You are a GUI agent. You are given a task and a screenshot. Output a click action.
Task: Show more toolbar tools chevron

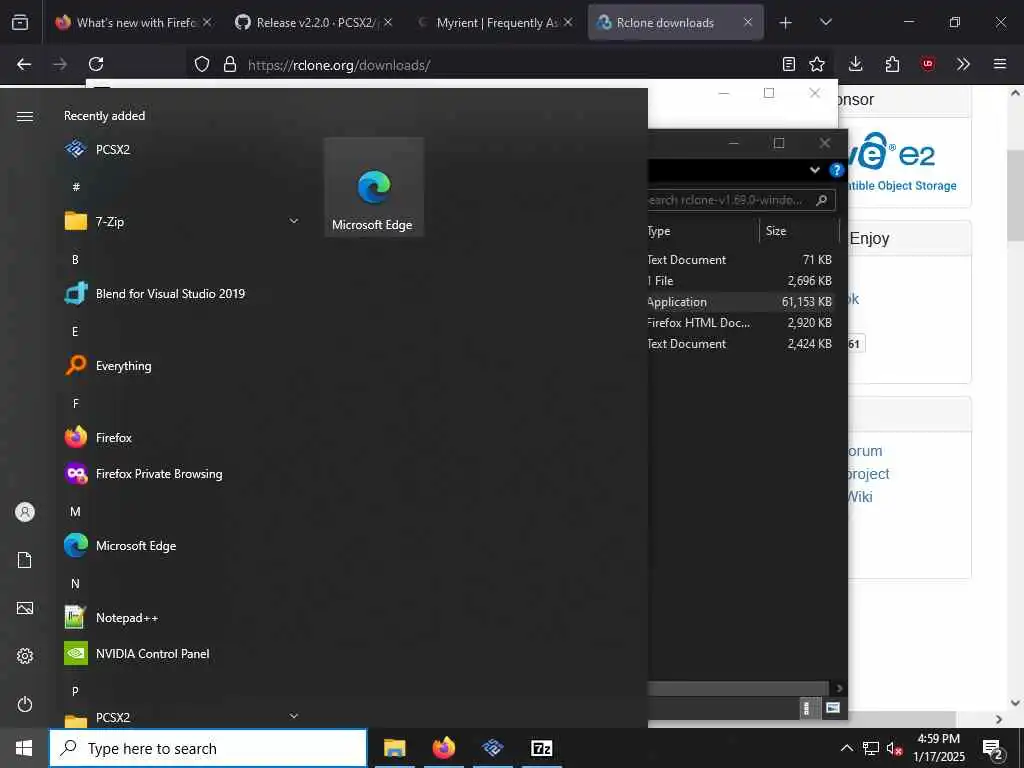[x=963, y=64]
